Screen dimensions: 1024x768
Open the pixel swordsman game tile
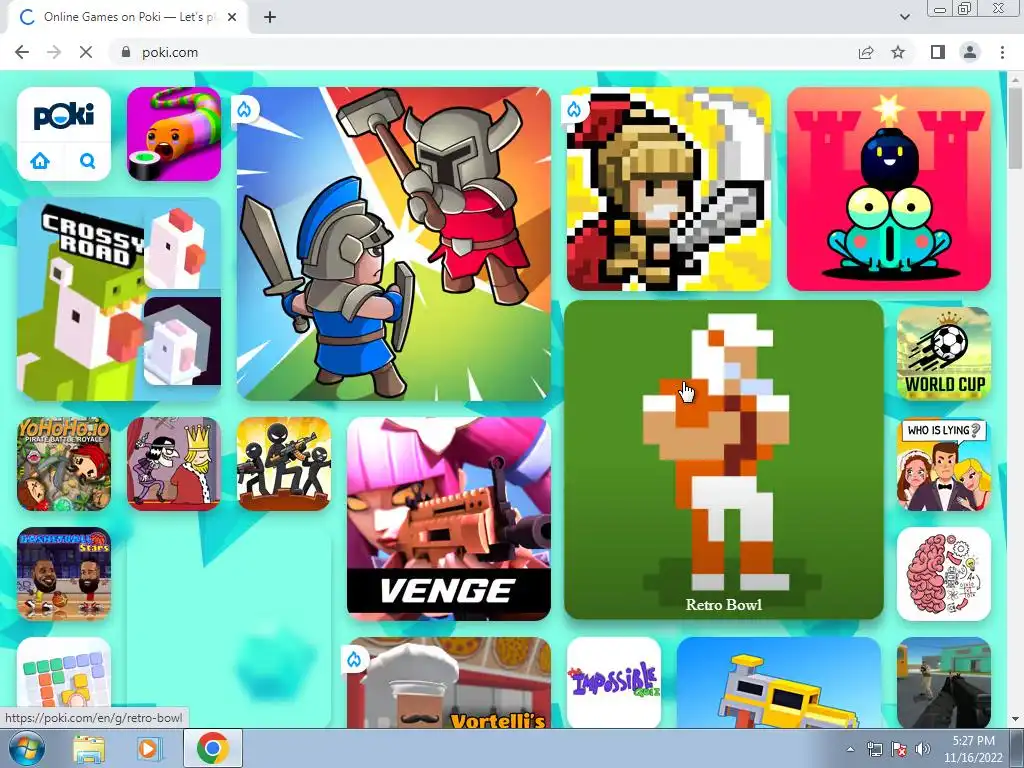point(669,189)
